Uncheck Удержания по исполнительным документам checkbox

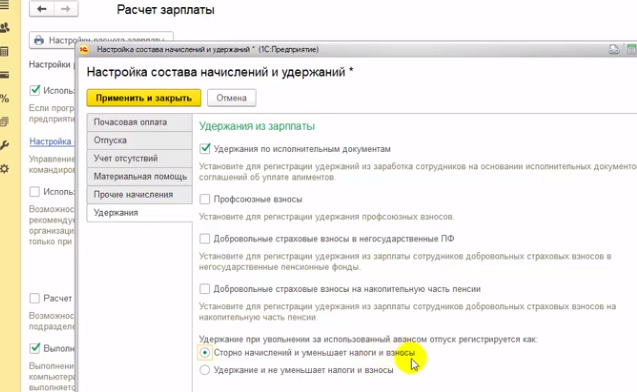(205, 149)
